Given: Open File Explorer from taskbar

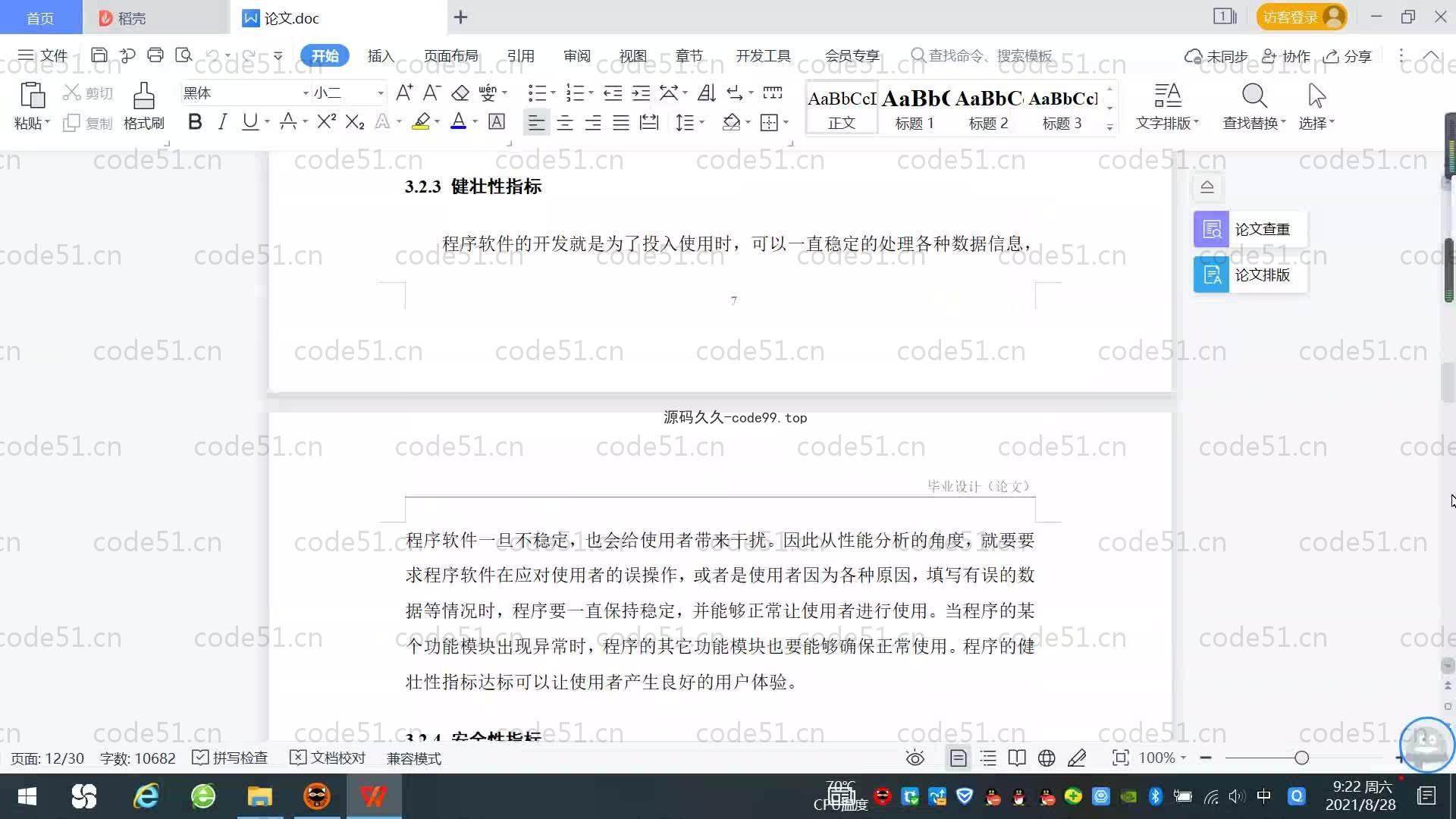Looking at the screenshot, I should click(x=259, y=796).
